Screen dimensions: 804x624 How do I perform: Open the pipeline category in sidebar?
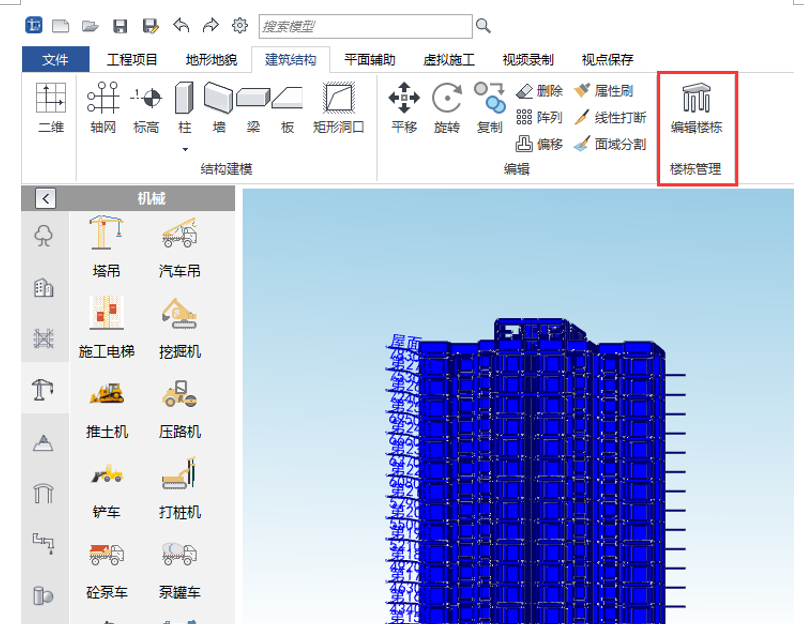[x=44, y=544]
